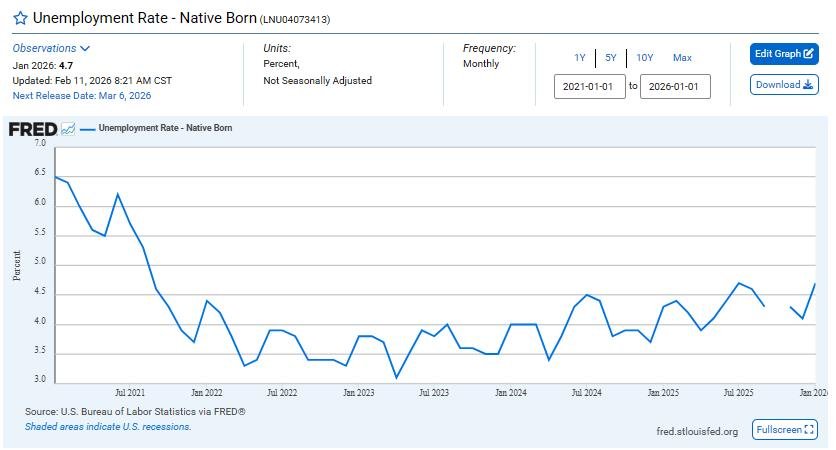Click the end date field 2026-01-01
This screenshot has width=836, height=450.
(675, 87)
